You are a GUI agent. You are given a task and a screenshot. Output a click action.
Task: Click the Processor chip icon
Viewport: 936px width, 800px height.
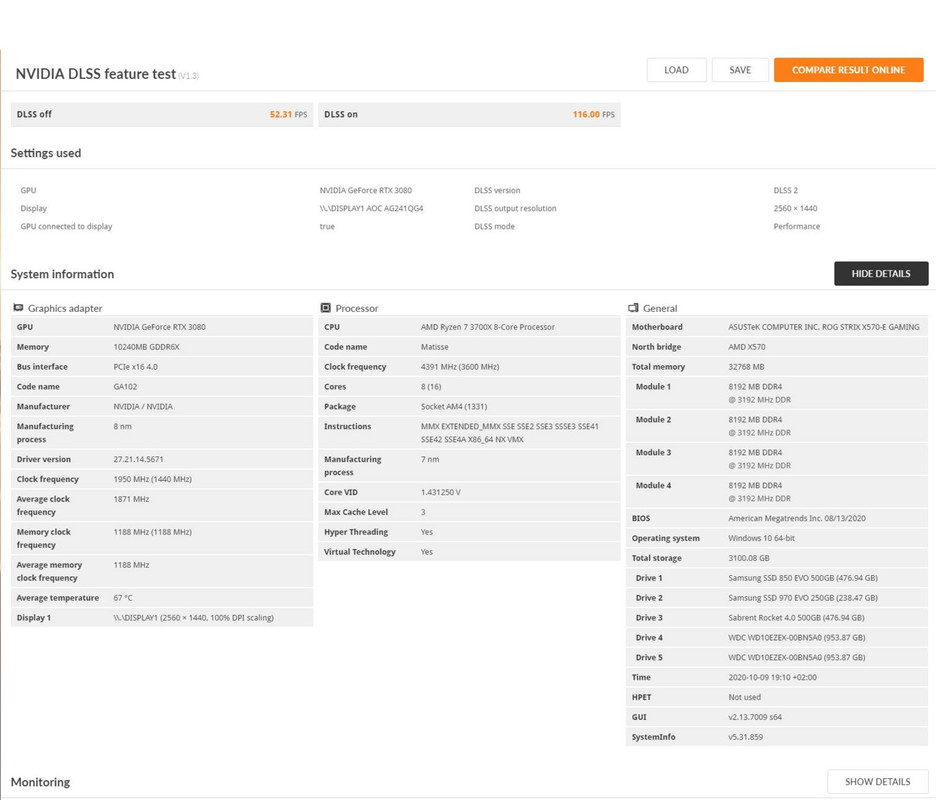[x=326, y=308]
